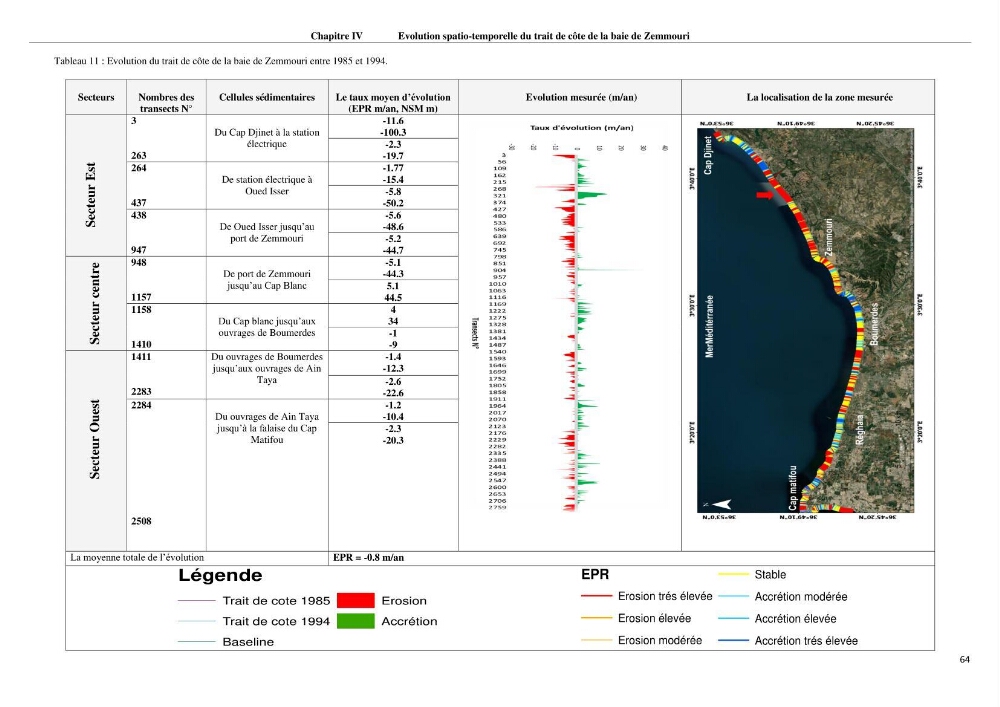Screen dimensions: 1000x707
Task: Click transect number '947'
Action: click(x=138, y=250)
